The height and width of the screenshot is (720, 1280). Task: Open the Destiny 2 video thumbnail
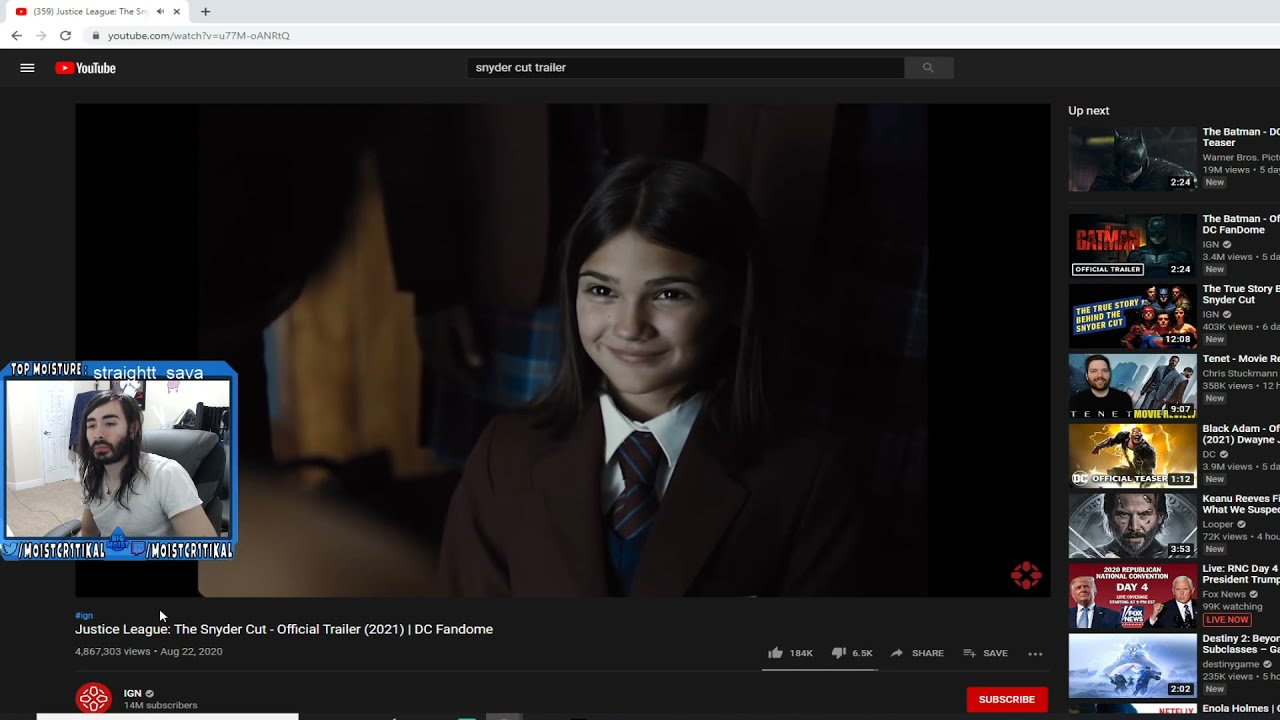click(1132, 666)
